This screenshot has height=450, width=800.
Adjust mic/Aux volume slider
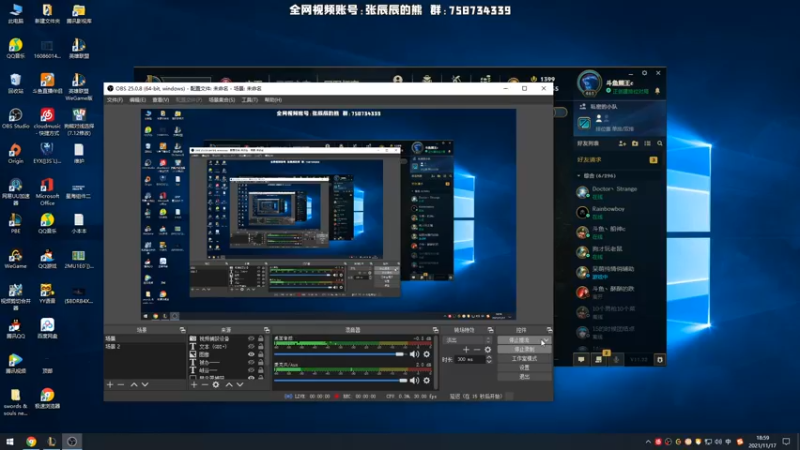pos(341,380)
